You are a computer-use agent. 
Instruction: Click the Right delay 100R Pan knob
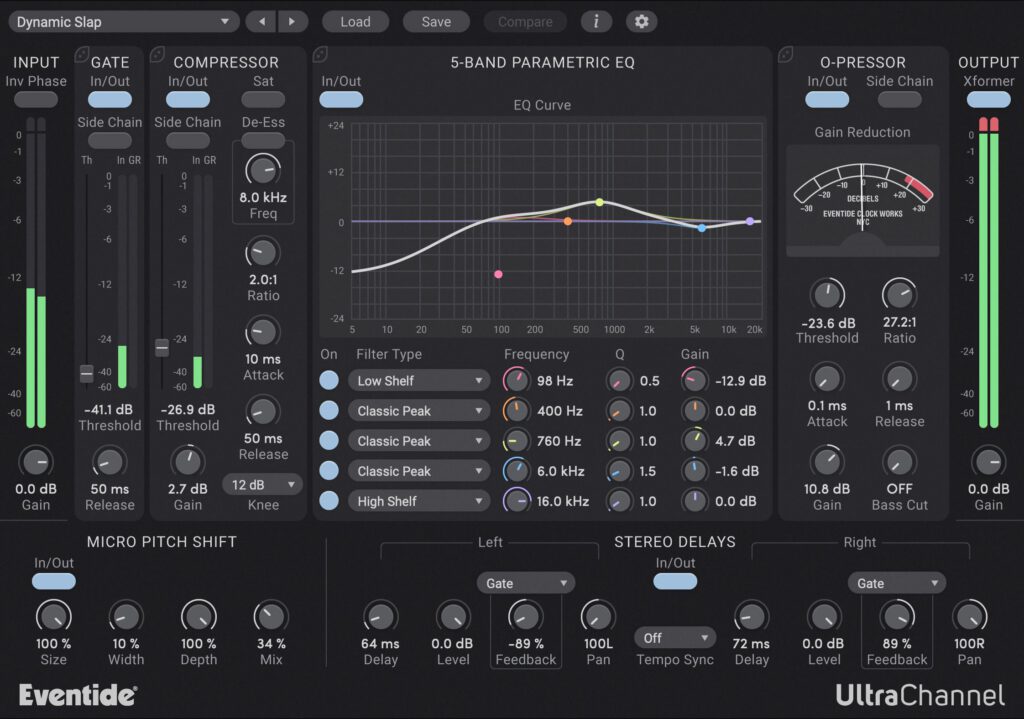pos(969,616)
